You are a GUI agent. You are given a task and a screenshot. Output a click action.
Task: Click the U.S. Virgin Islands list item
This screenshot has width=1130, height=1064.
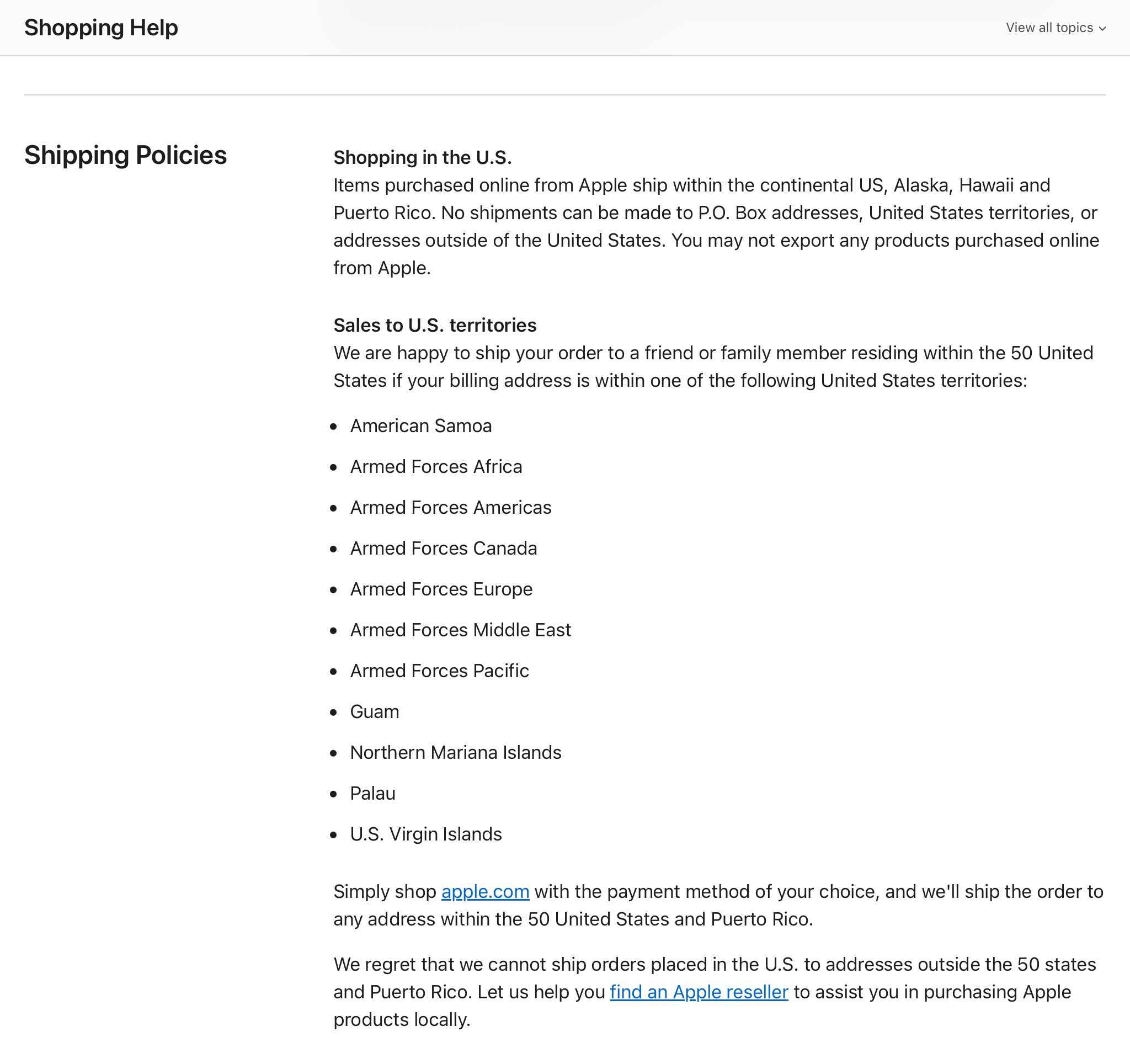pos(426,834)
